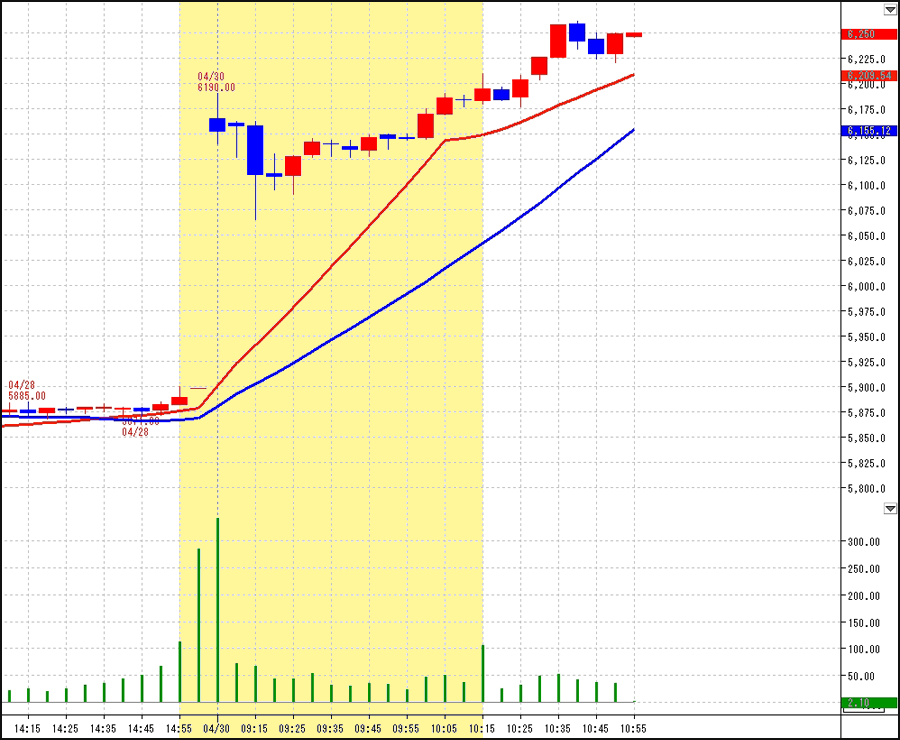Open the volume panel dropdown arrow
The width and height of the screenshot is (900, 740).
tap(890, 509)
